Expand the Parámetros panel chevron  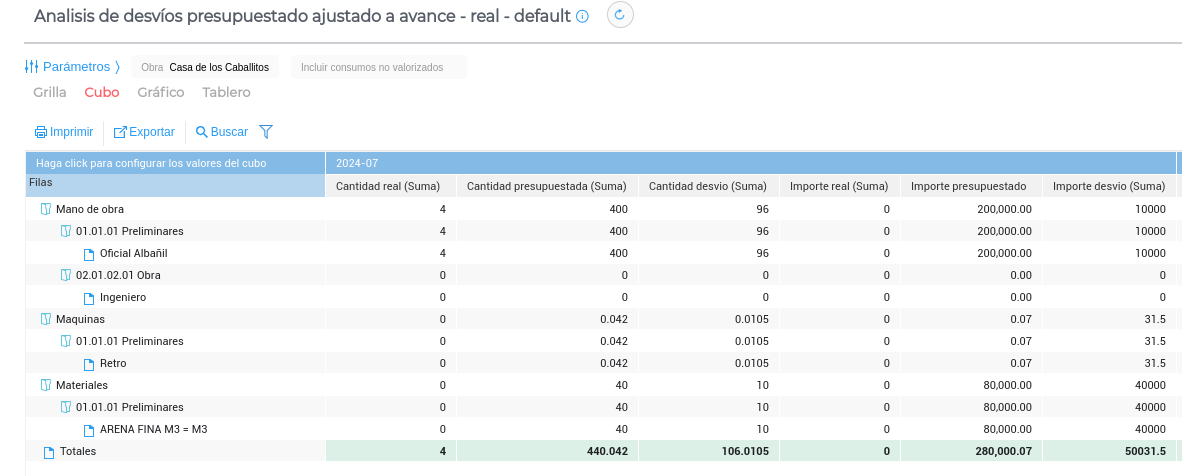tap(117, 67)
